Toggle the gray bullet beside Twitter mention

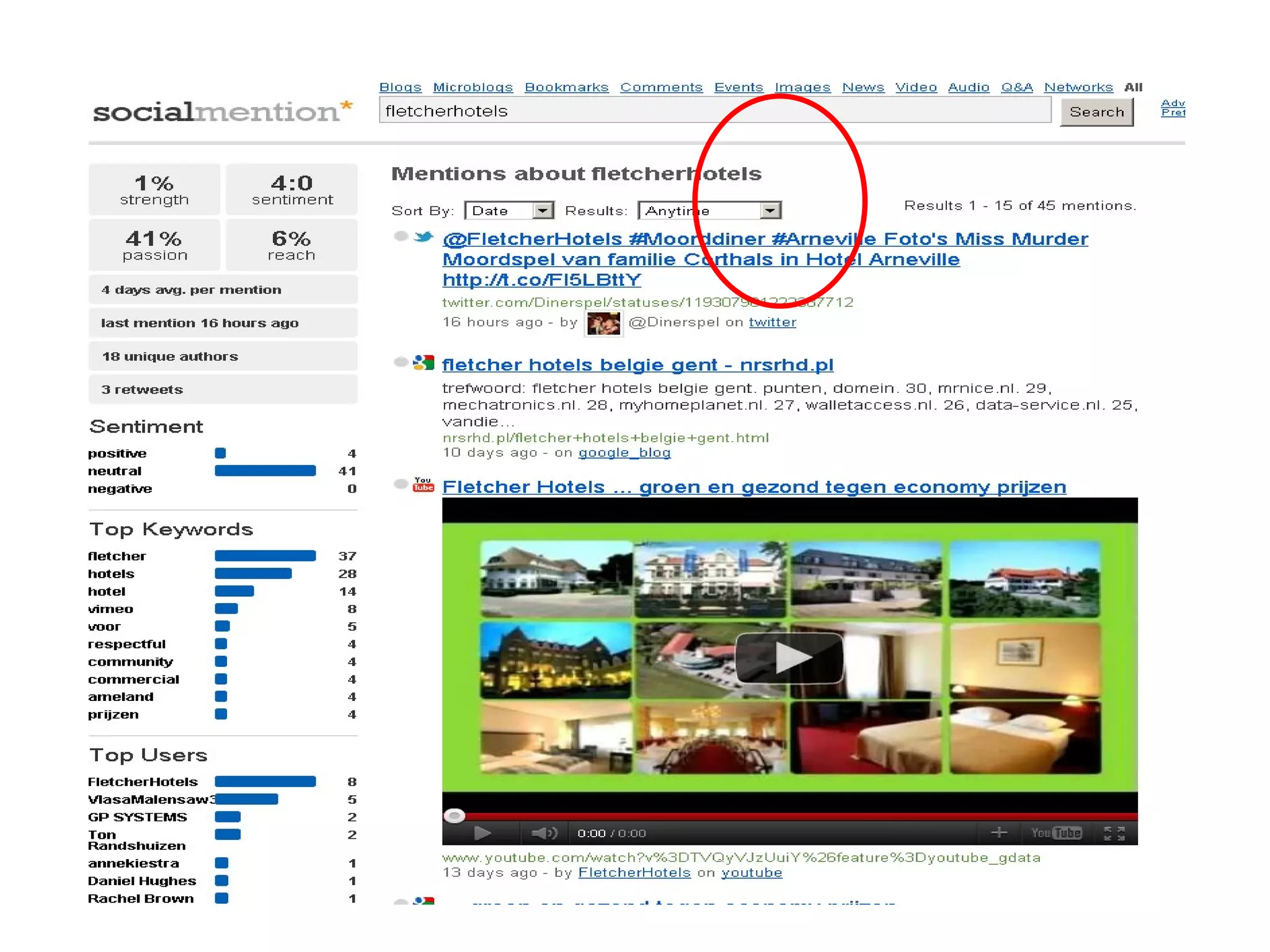click(x=401, y=236)
